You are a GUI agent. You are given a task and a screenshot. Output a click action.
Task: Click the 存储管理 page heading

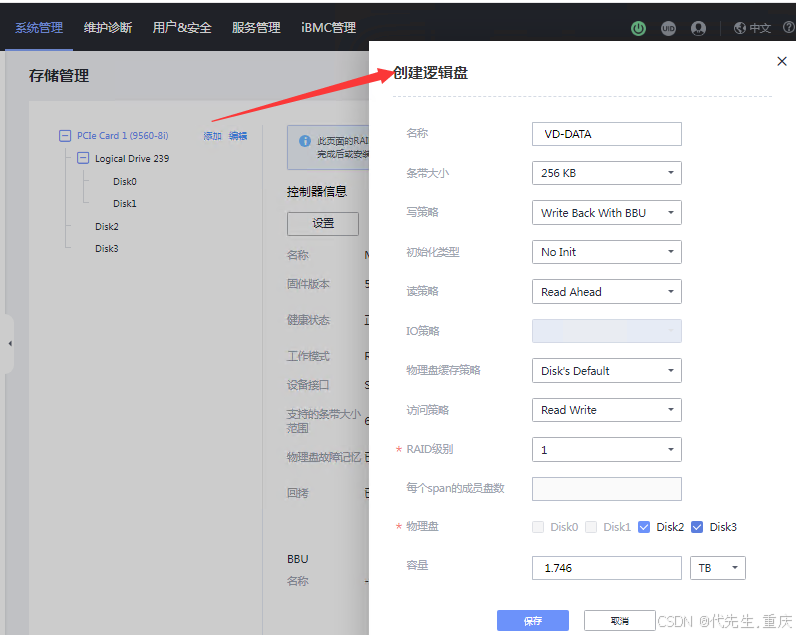click(x=59, y=76)
